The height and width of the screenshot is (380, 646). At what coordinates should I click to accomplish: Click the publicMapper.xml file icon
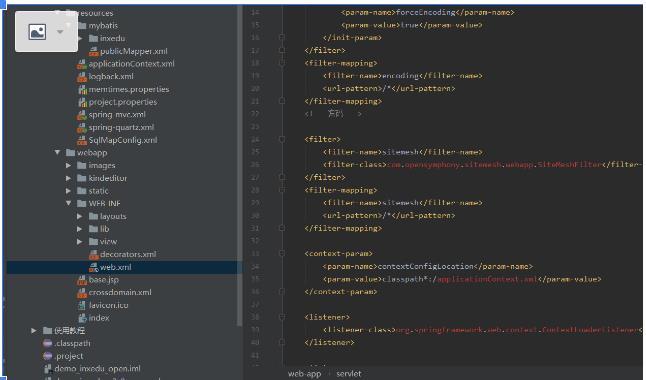point(94,51)
